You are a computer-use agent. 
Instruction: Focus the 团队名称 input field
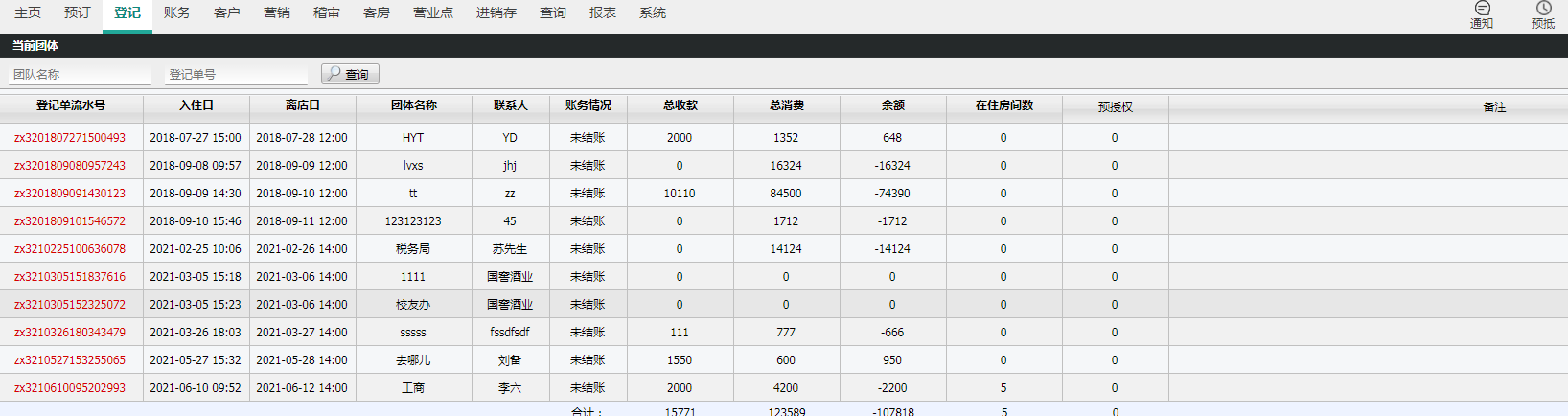[81, 74]
